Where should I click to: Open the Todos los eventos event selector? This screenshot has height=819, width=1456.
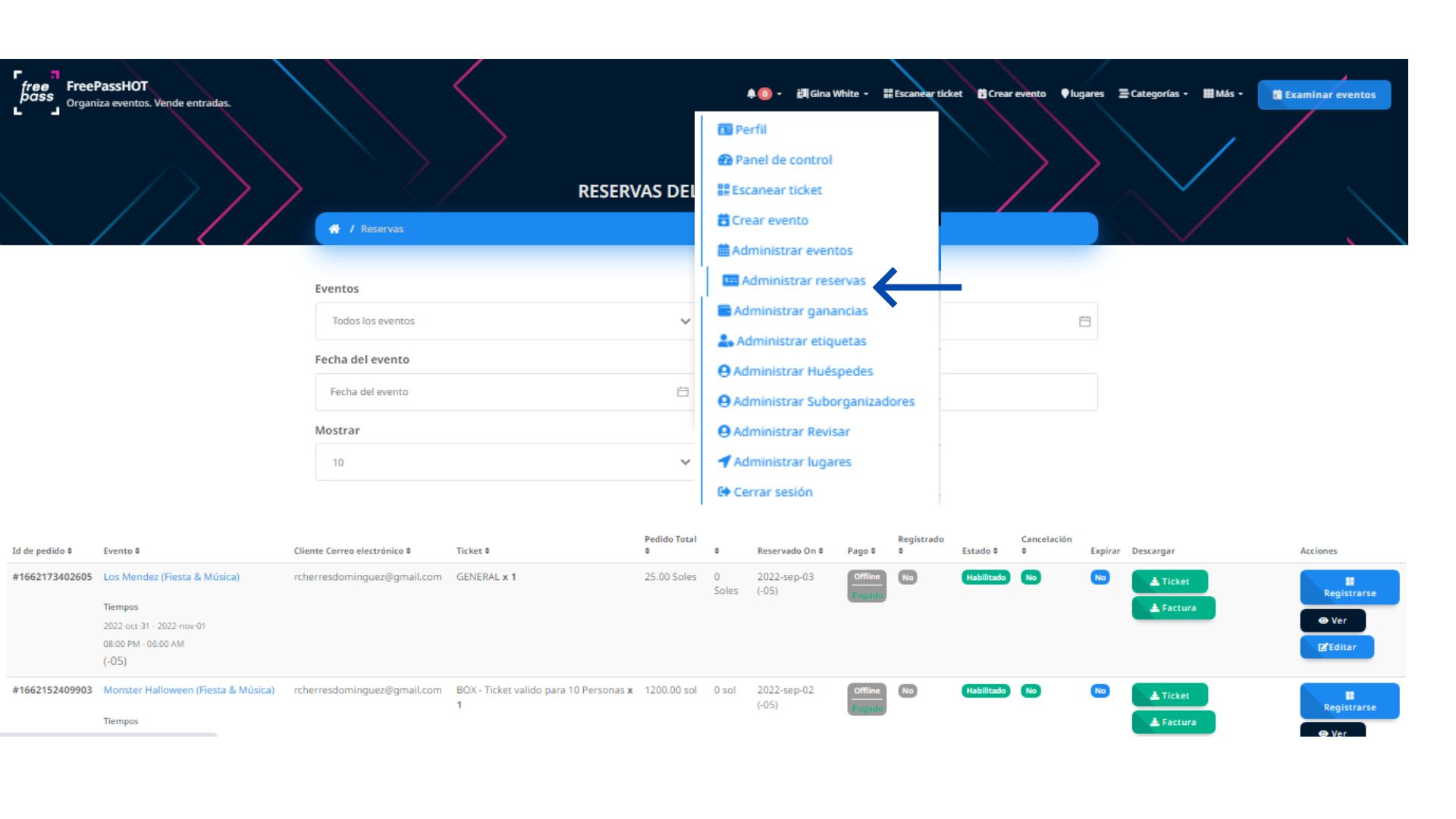508,320
